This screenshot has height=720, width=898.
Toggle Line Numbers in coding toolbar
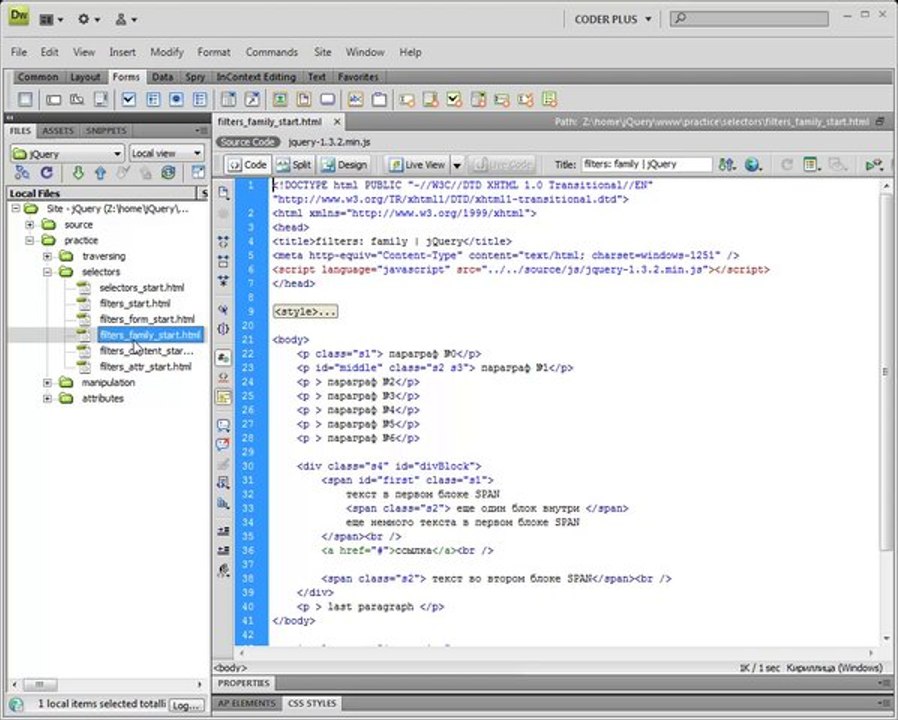(x=223, y=358)
